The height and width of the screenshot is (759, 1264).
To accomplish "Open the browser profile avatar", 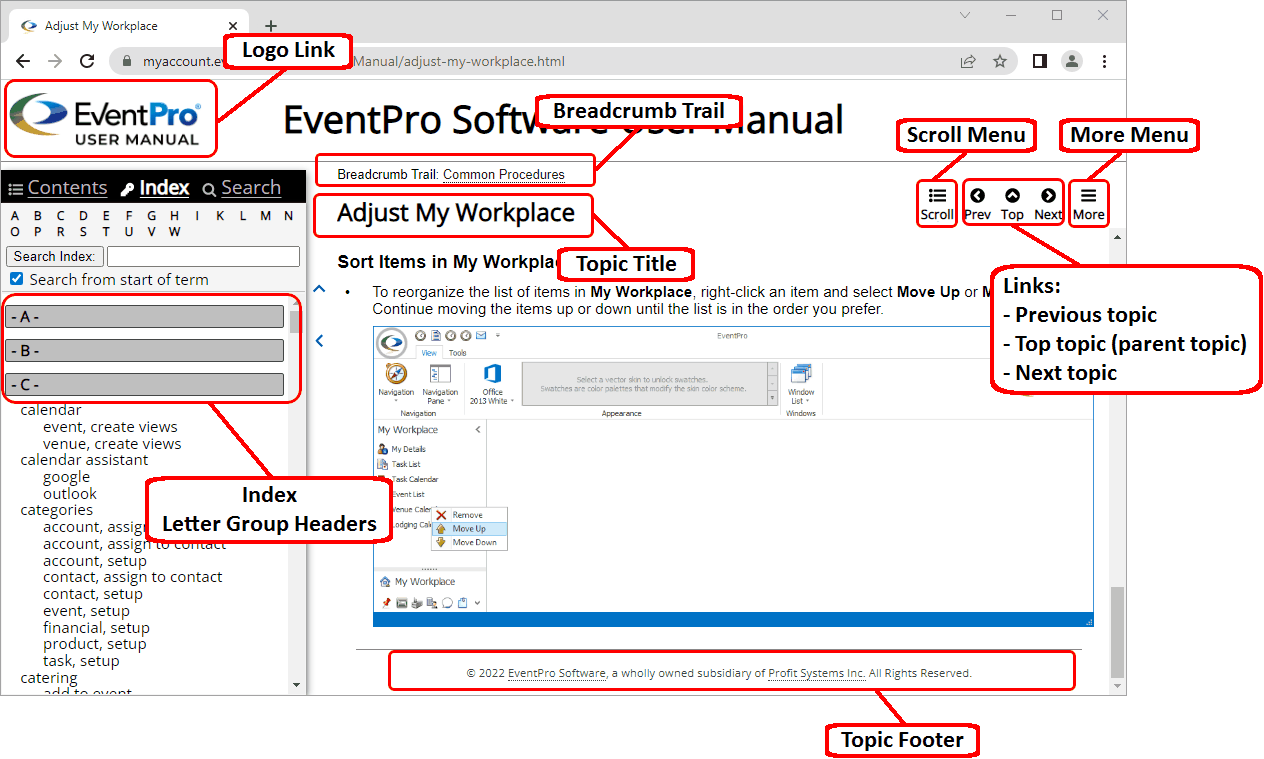I will click(x=1072, y=61).
